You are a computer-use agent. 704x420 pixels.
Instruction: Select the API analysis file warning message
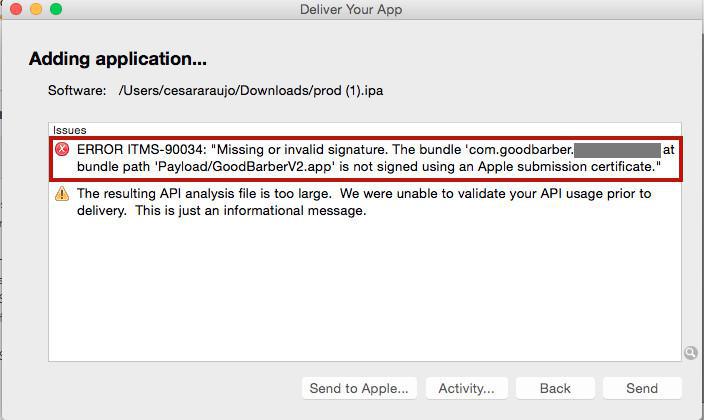point(364,202)
